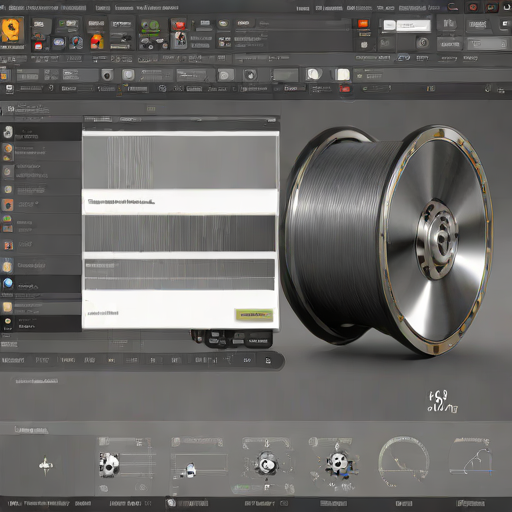Click the small page icon at the timeline bar's right end
The height and width of the screenshot is (512, 512).
[268, 361]
